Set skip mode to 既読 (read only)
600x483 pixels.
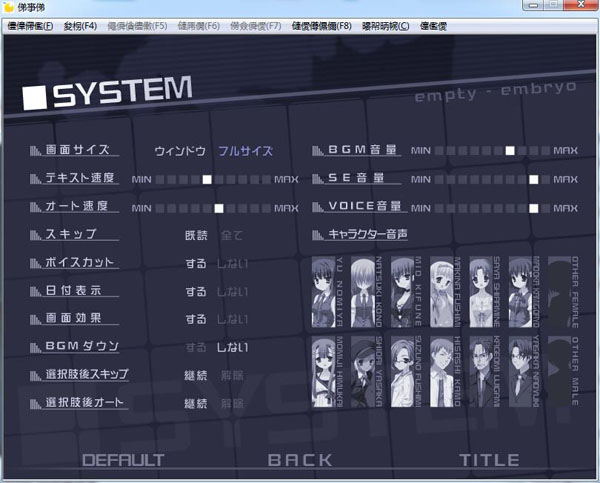(196, 235)
